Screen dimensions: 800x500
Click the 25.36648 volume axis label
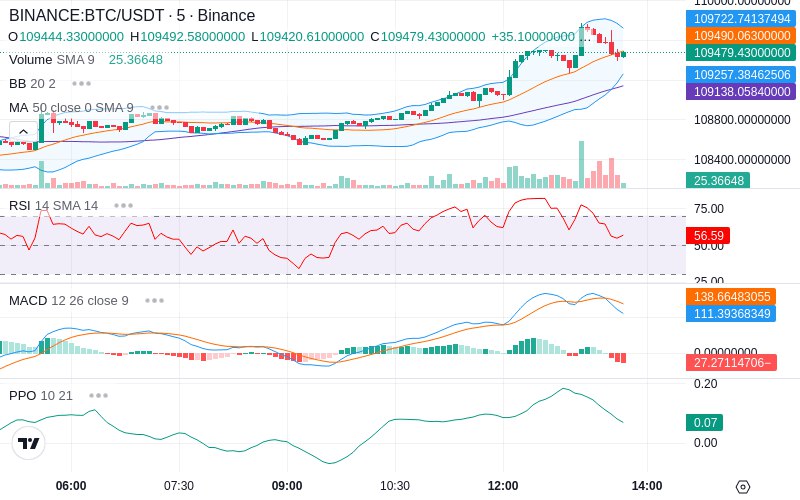coord(718,180)
